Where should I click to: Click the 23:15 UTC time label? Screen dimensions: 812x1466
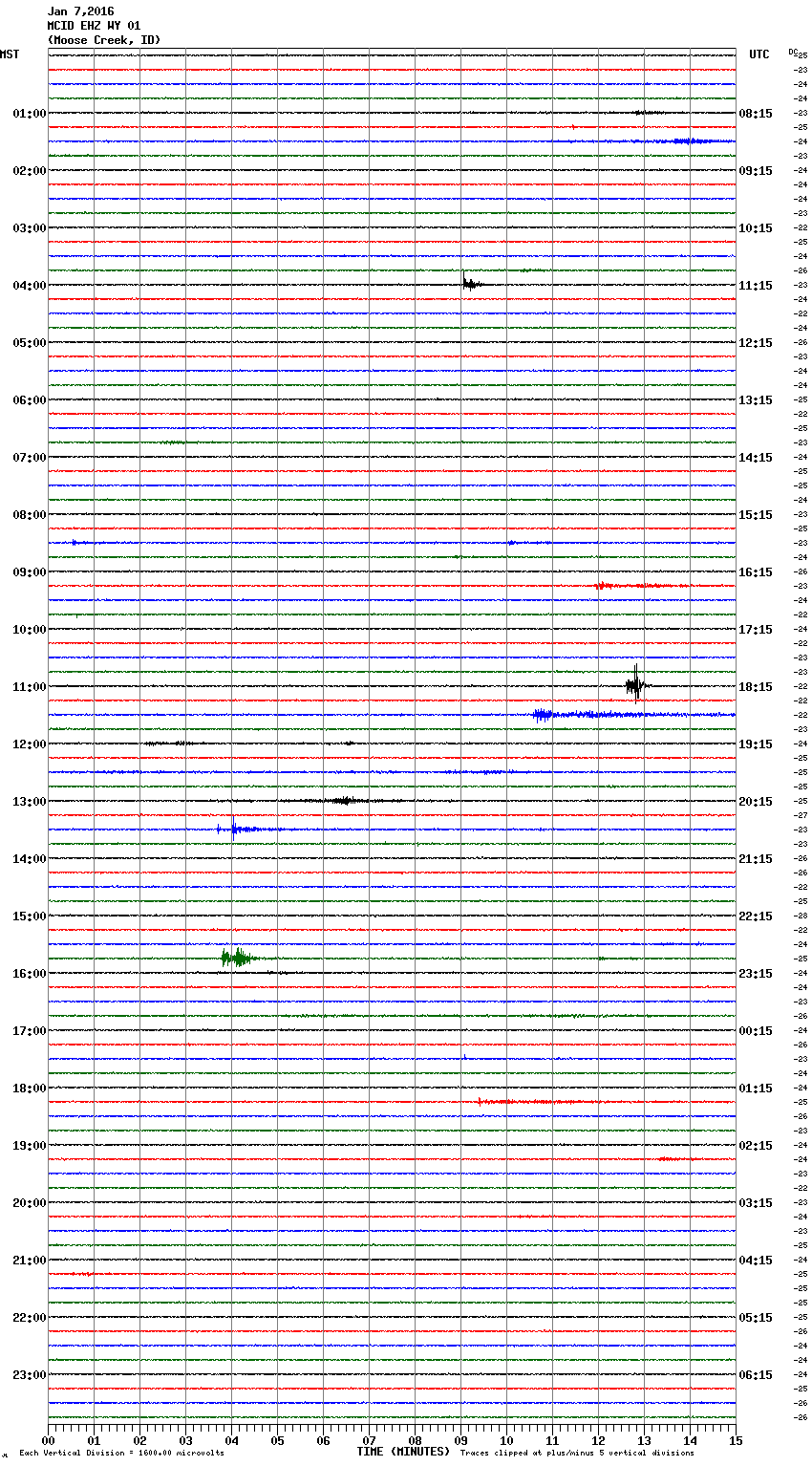pos(756,974)
